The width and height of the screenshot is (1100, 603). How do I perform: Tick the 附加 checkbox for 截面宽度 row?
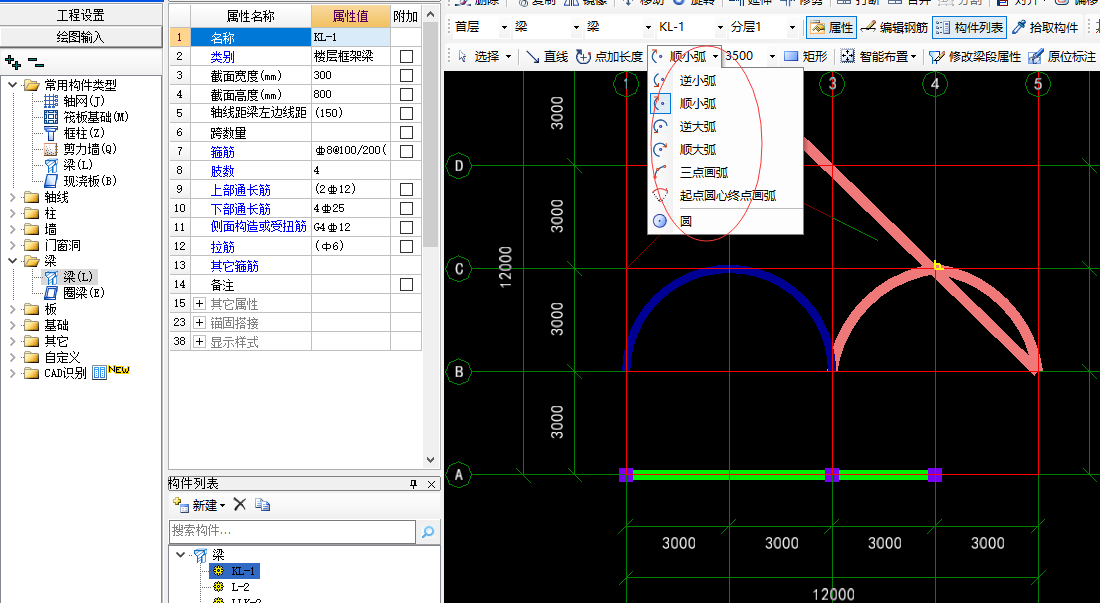click(x=406, y=75)
